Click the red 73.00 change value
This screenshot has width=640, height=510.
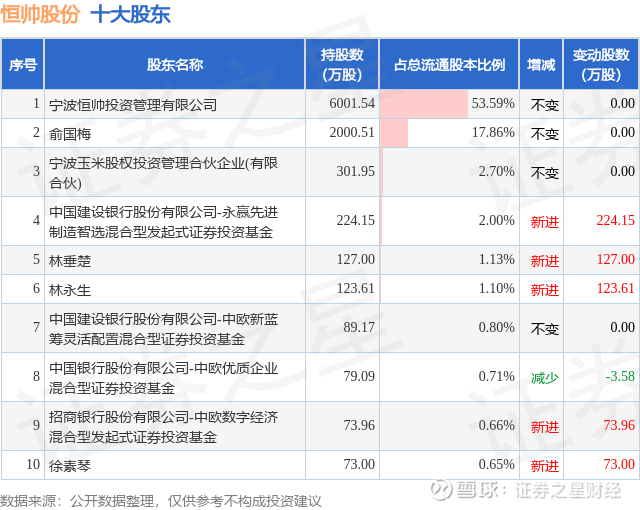pos(619,464)
